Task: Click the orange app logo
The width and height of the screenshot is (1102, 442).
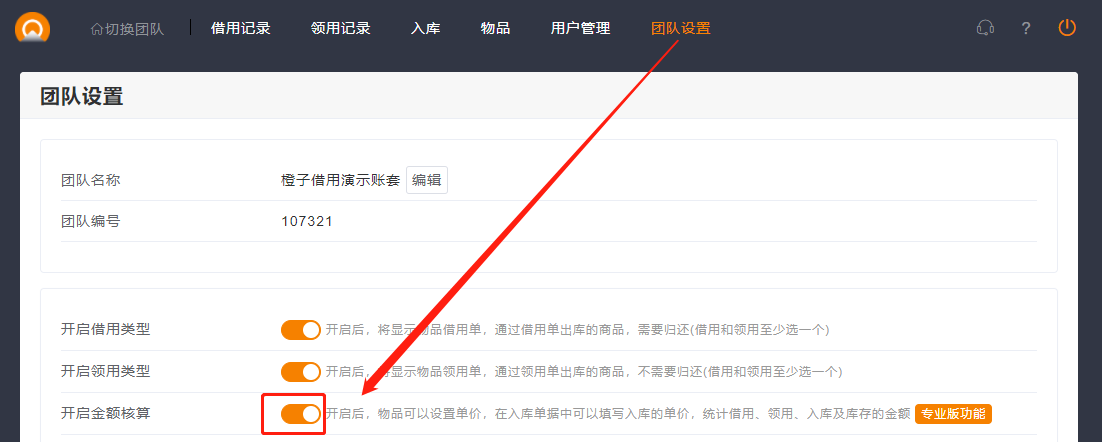Action: pos(32,27)
